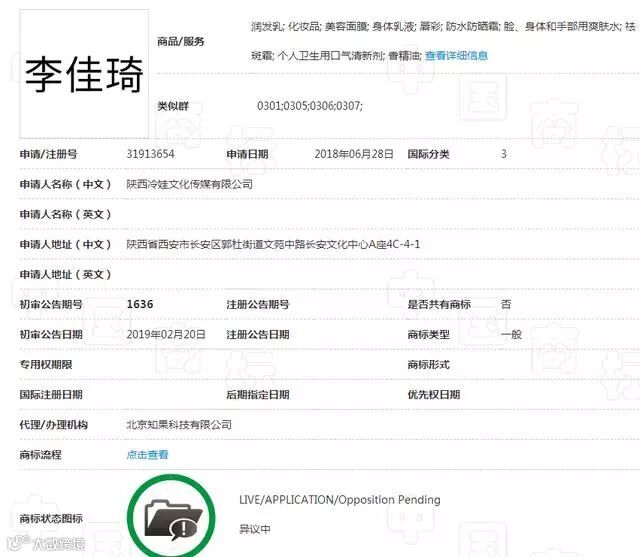Click the 商标类型 label

428,334
